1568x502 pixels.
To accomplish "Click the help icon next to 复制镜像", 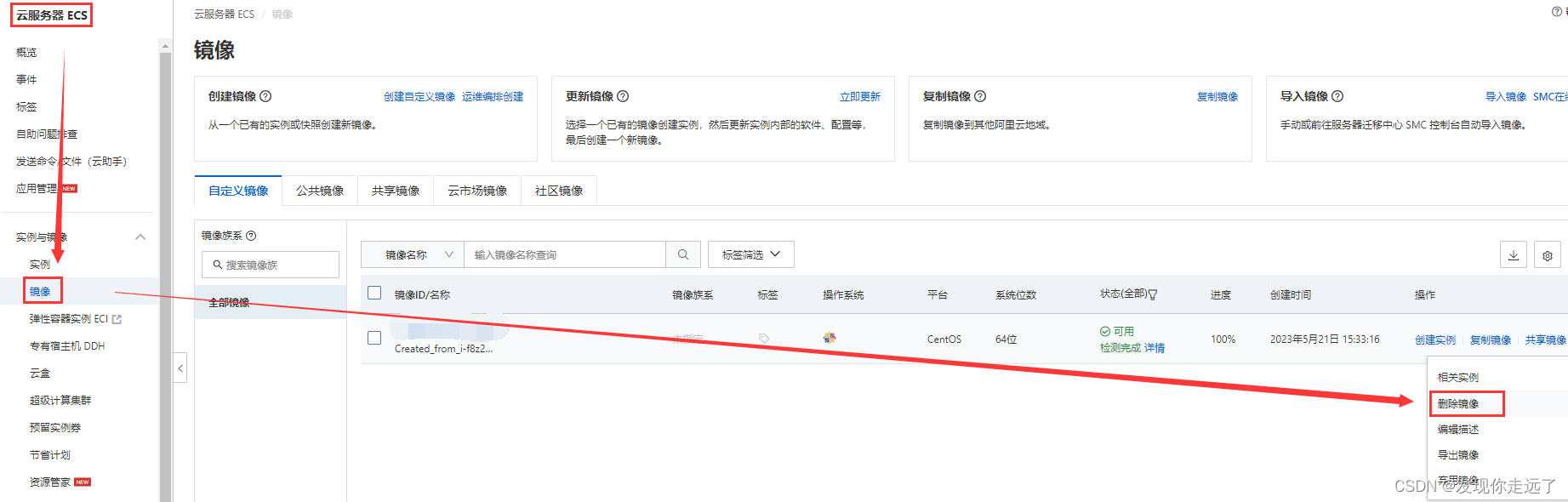I will click(x=980, y=96).
